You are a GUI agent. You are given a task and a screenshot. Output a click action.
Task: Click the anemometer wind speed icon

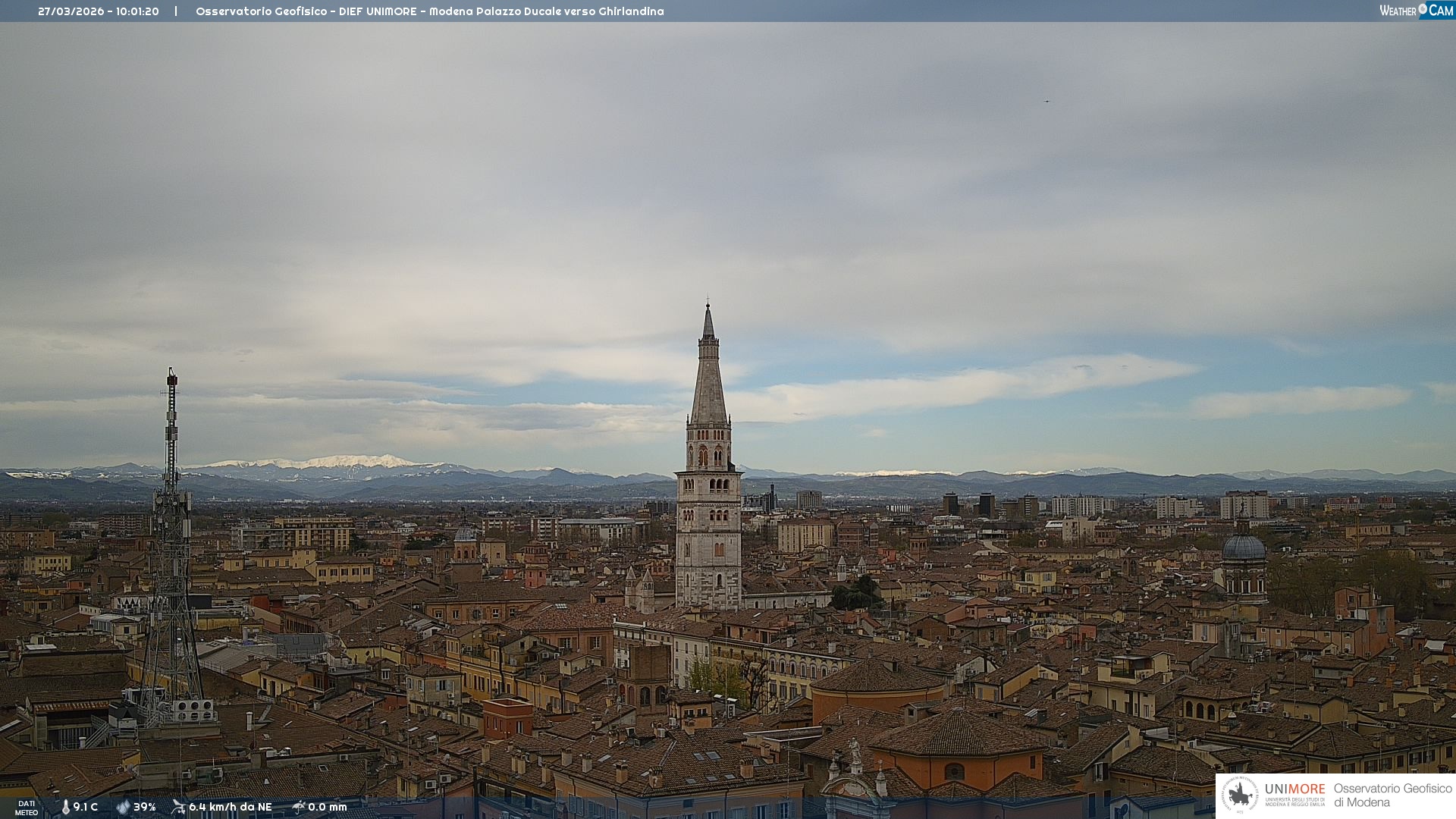coord(178,807)
